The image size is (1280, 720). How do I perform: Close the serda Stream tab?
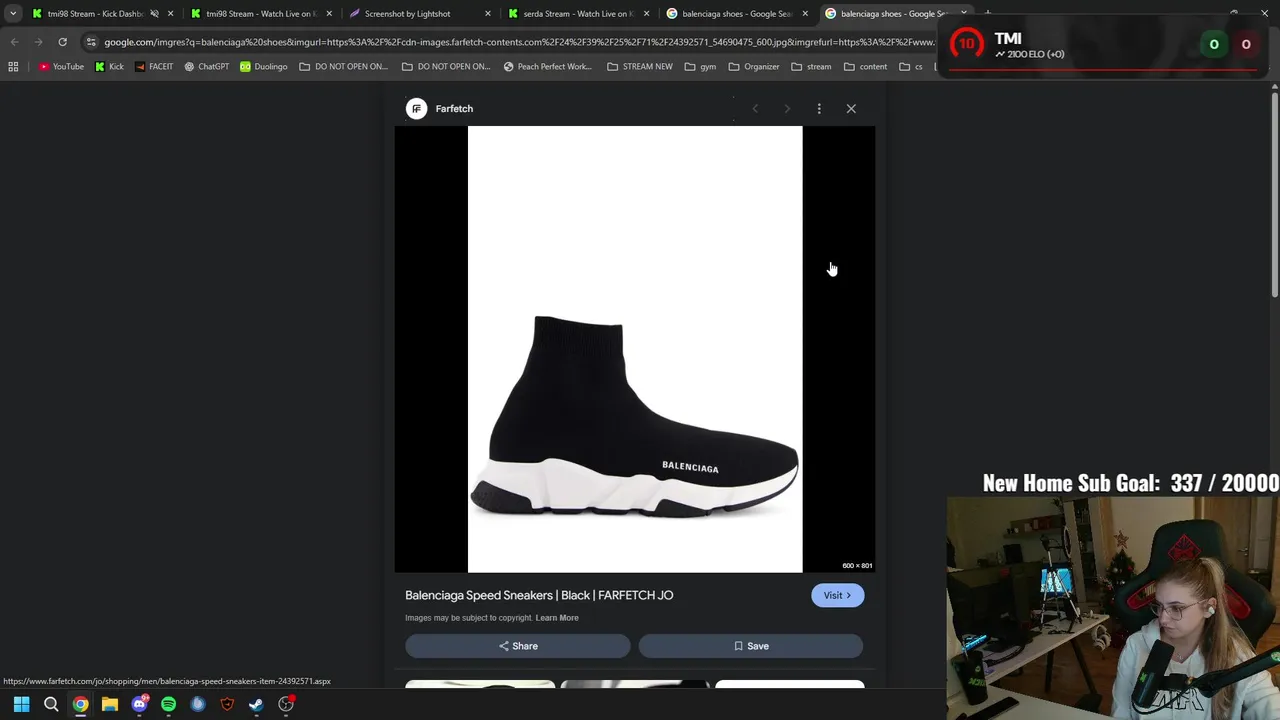tap(647, 14)
